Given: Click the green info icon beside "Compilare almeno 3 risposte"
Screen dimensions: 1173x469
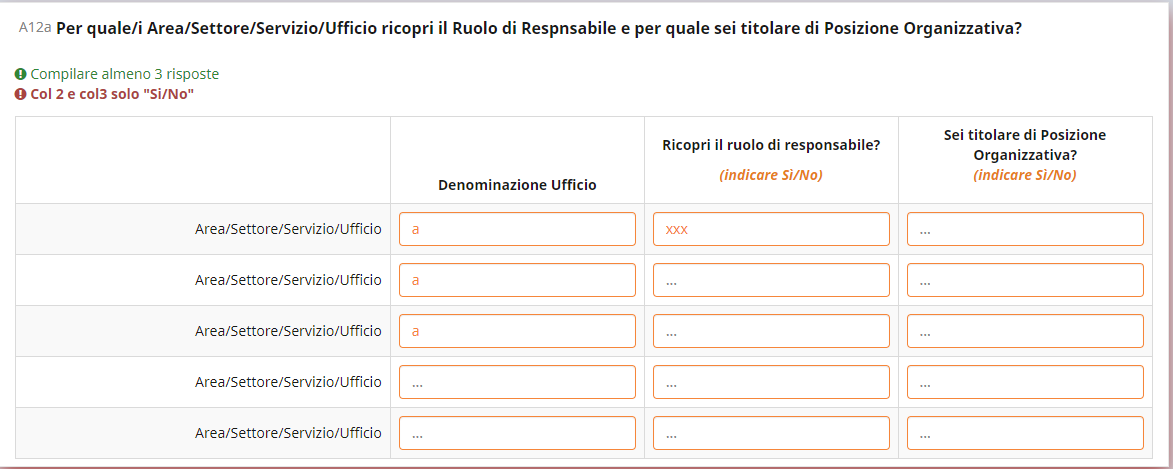Looking at the screenshot, I should pyautogui.click(x=21, y=74).
